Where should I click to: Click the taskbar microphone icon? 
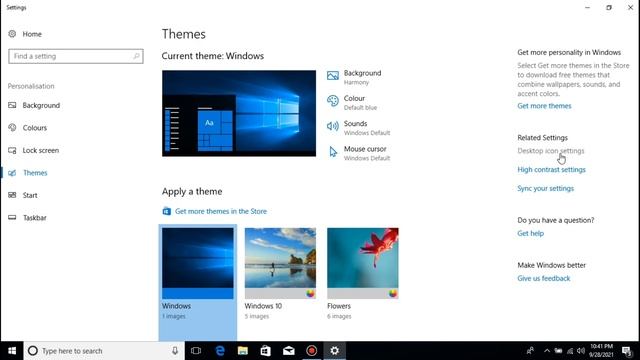tap(175, 351)
